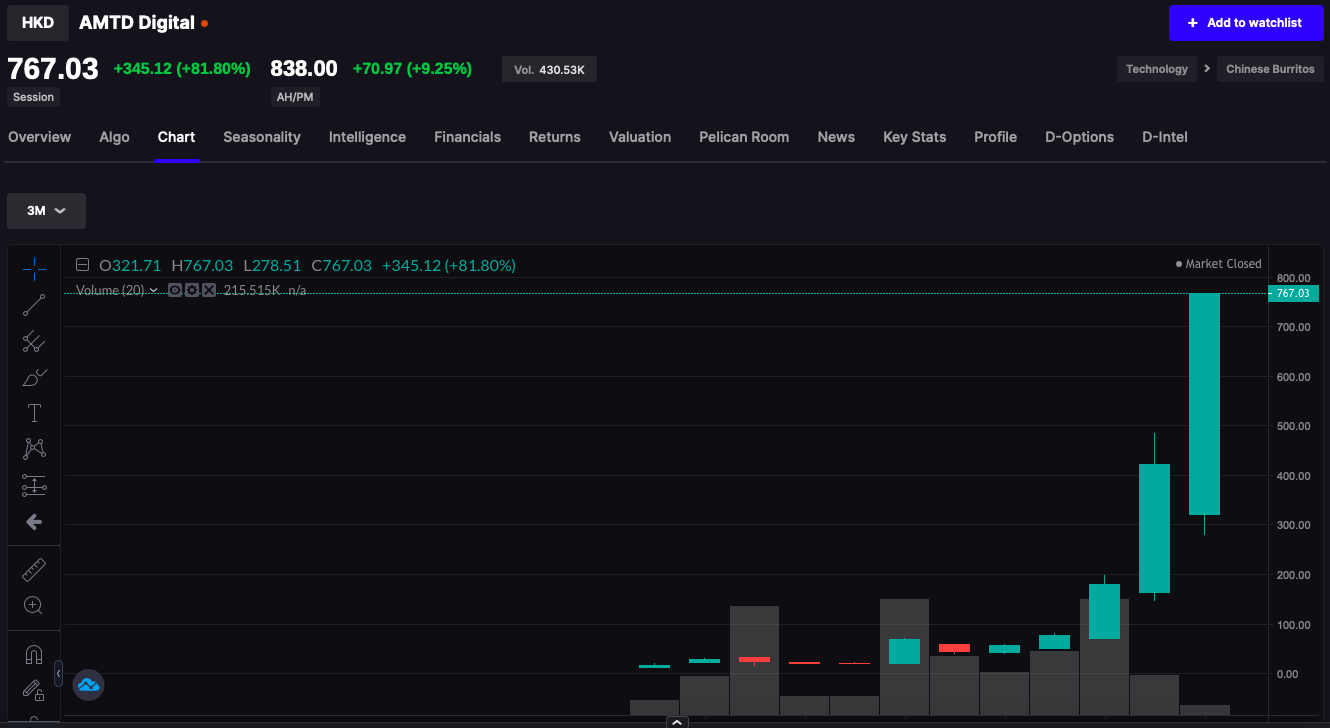Click the HKD ticker badge
The image size is (1330, 728).
[x=38, y=22]
